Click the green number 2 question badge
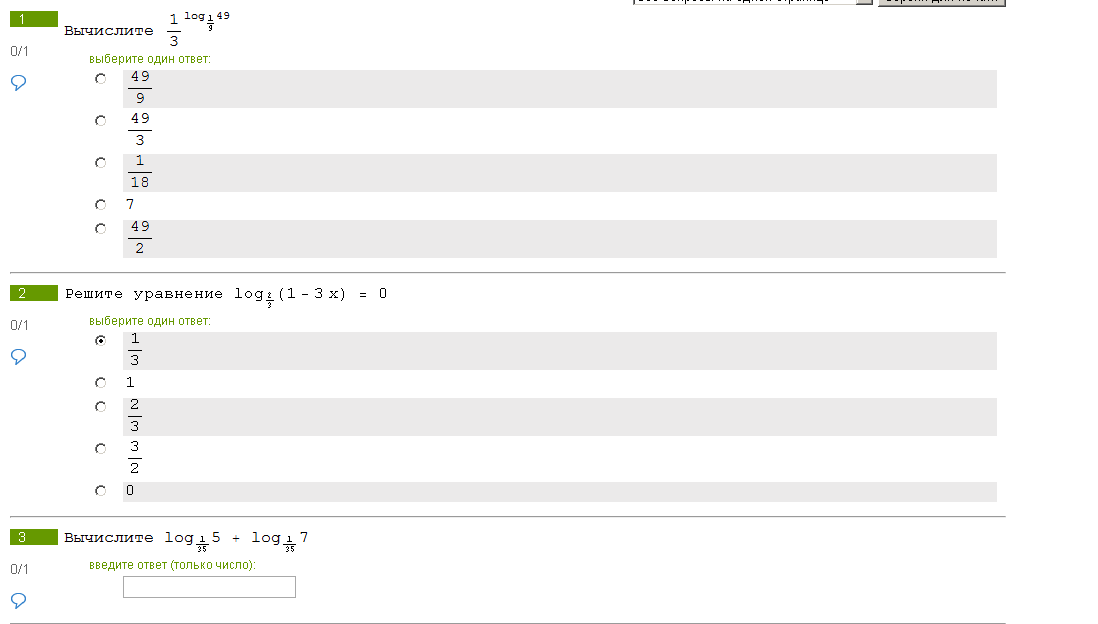This screenshot has height=624, width=1098. pos(34,293)
